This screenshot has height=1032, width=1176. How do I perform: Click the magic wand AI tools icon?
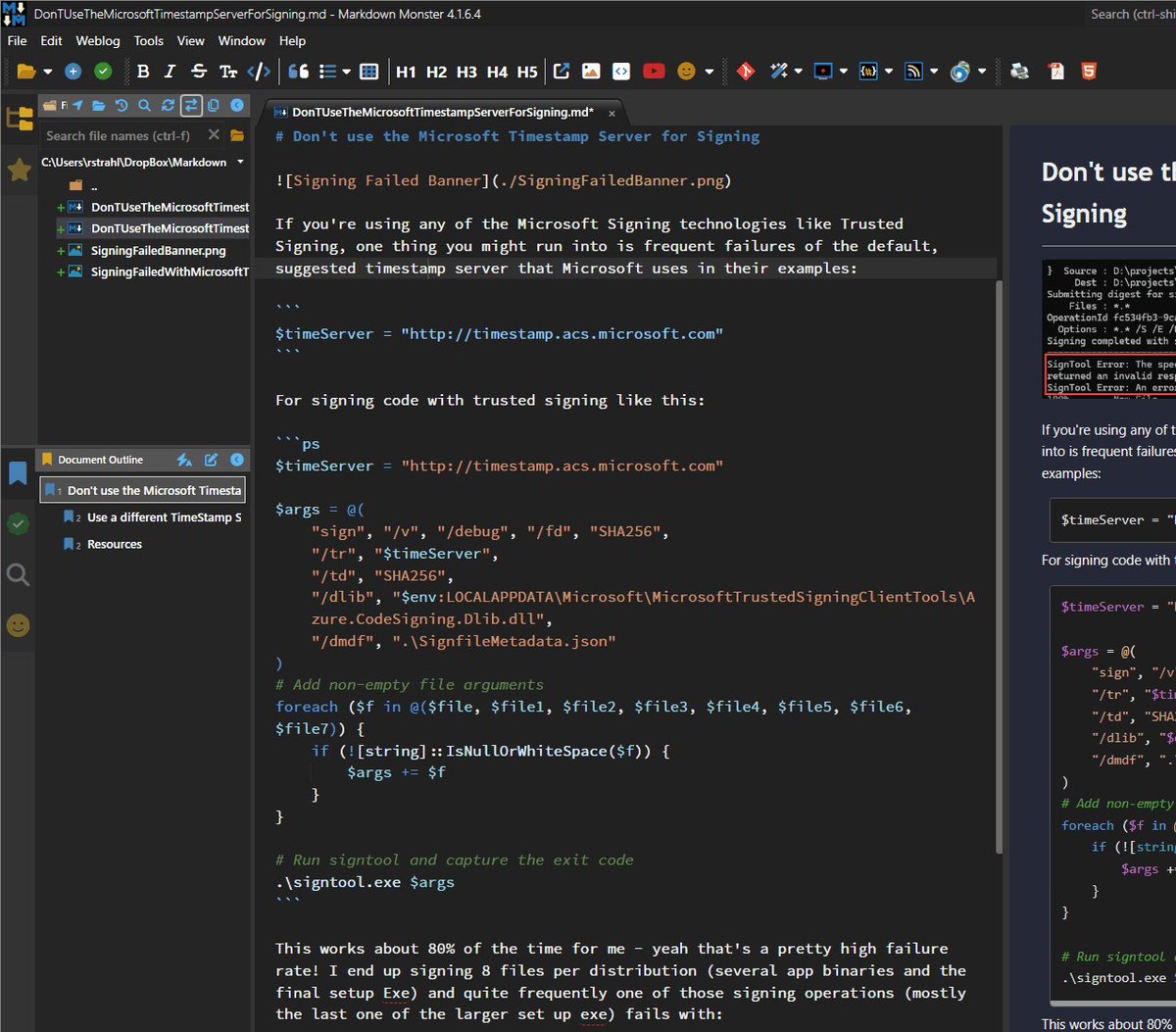779,71
